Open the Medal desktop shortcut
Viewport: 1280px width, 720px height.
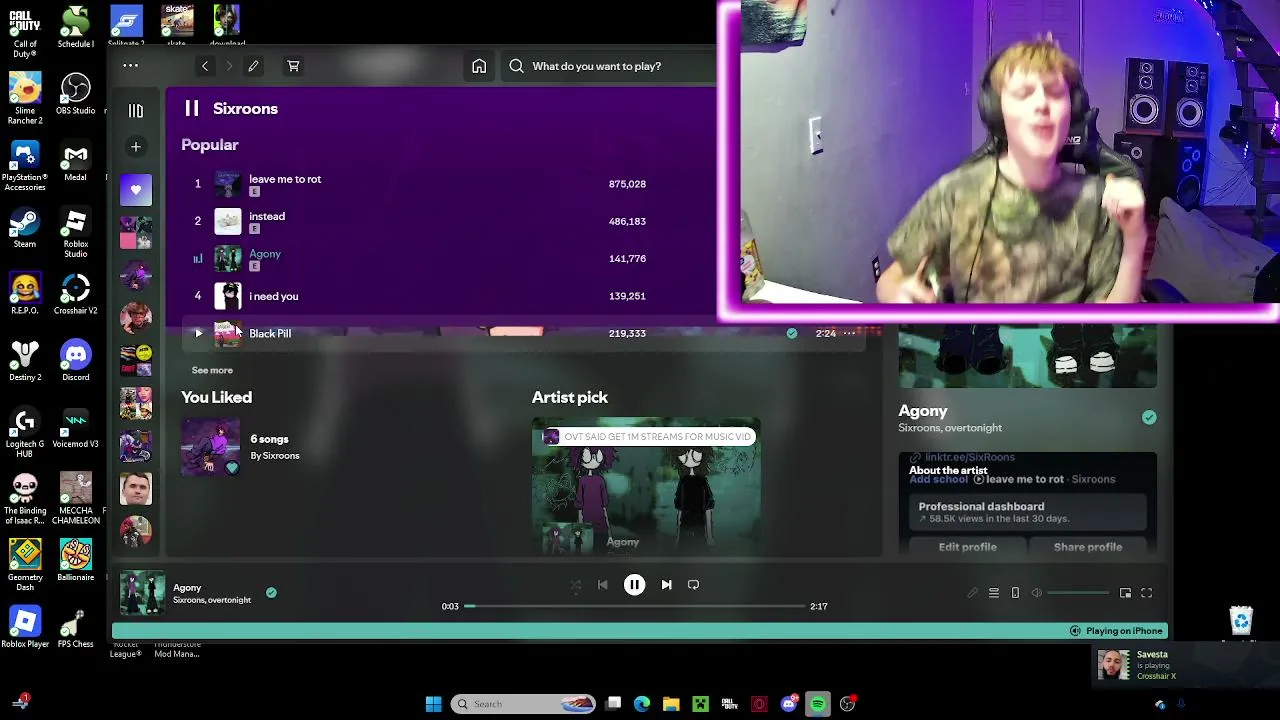click(76, 161)
